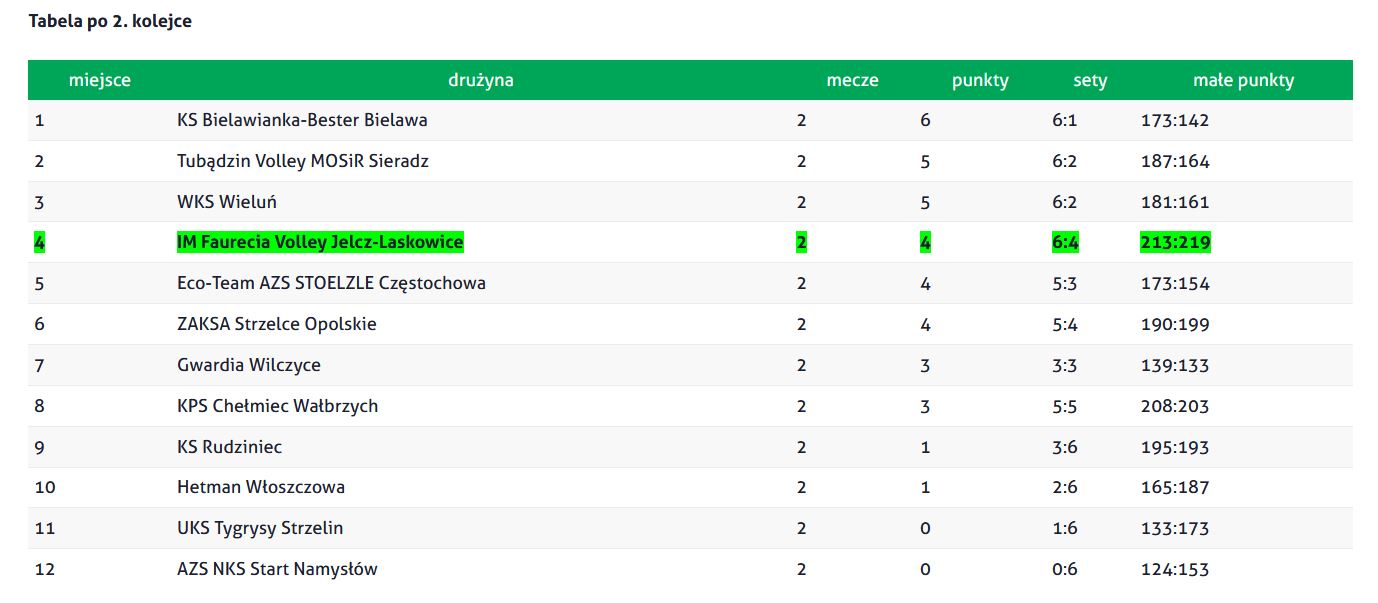Select Tubądzin Volley MOSiR Sieradz row
Image resolution: width=1378 pixels, height=603 pixels.
690,161
